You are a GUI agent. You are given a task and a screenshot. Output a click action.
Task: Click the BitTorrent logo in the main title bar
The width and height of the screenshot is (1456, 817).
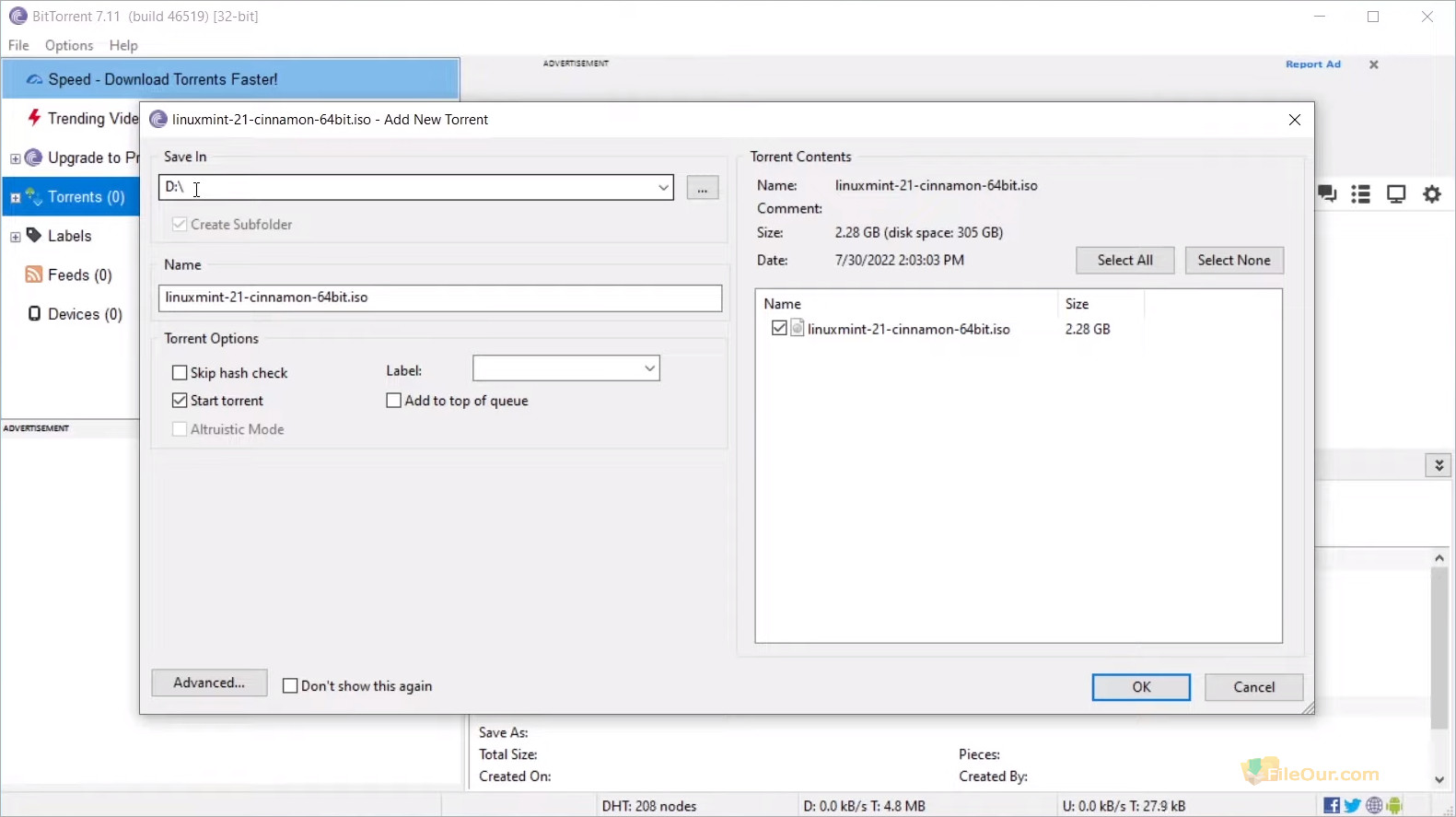[17, 16]
